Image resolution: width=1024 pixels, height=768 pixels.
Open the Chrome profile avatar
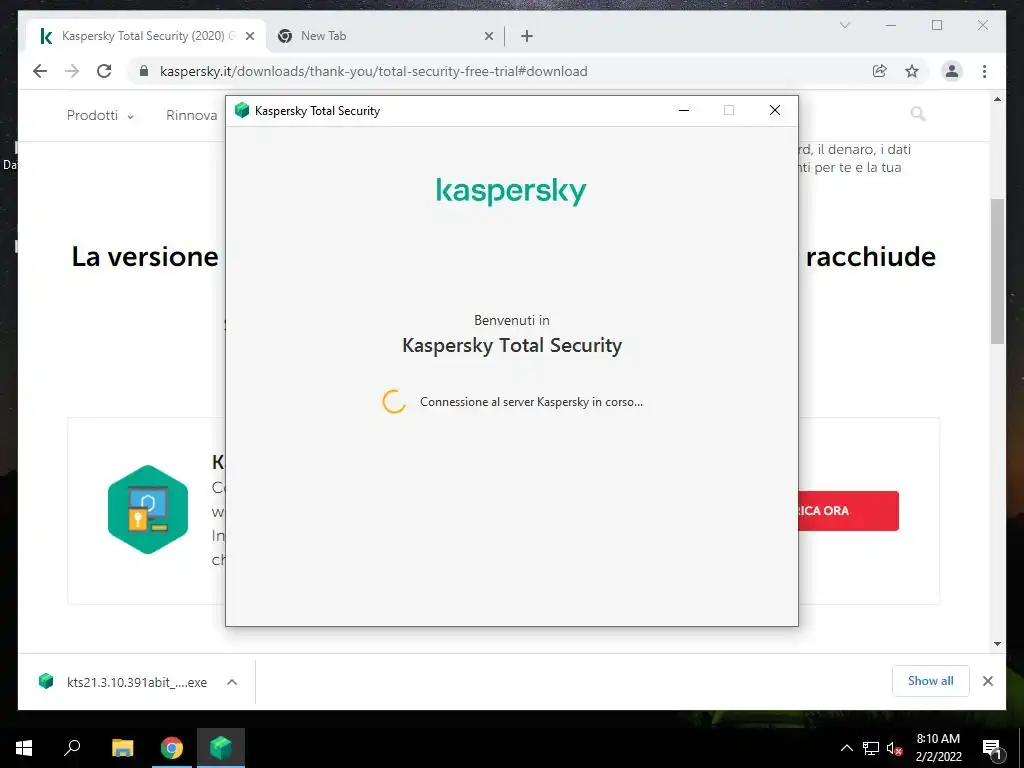[952, 71]
